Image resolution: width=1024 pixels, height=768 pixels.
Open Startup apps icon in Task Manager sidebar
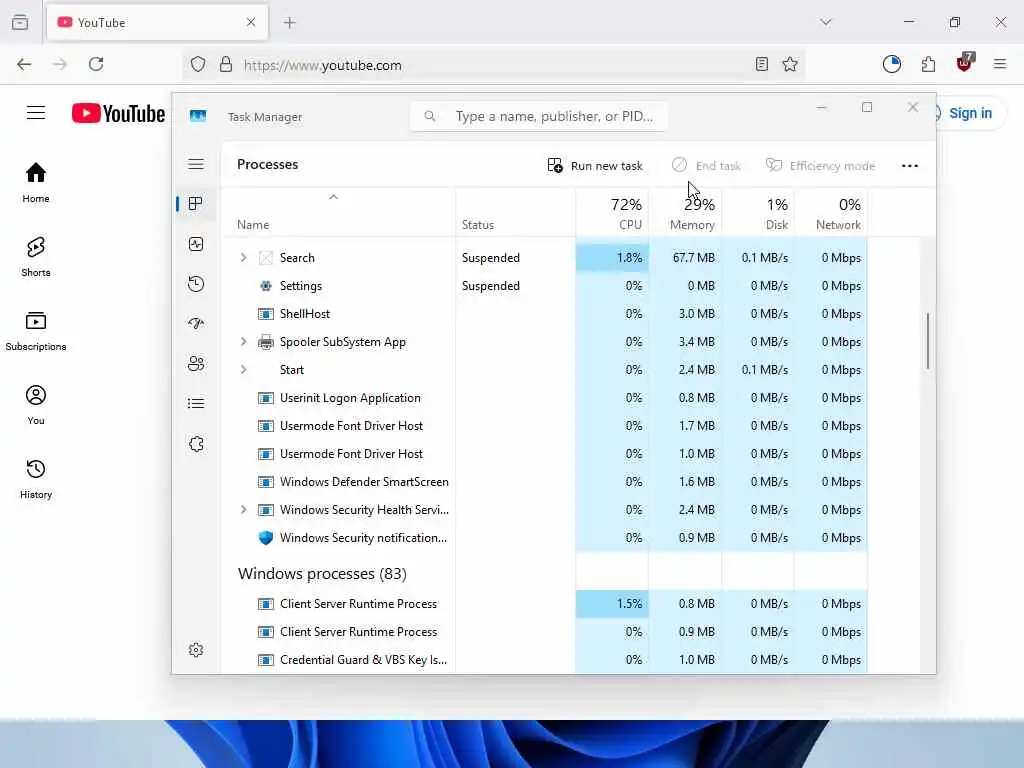click(196, 324)
